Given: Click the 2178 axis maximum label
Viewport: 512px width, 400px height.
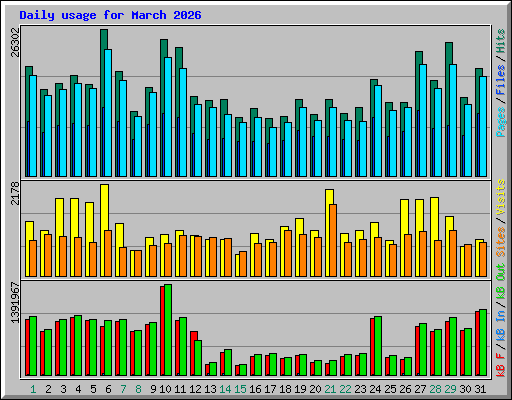Looking at the screenshot, I should [x=15, y=193].
